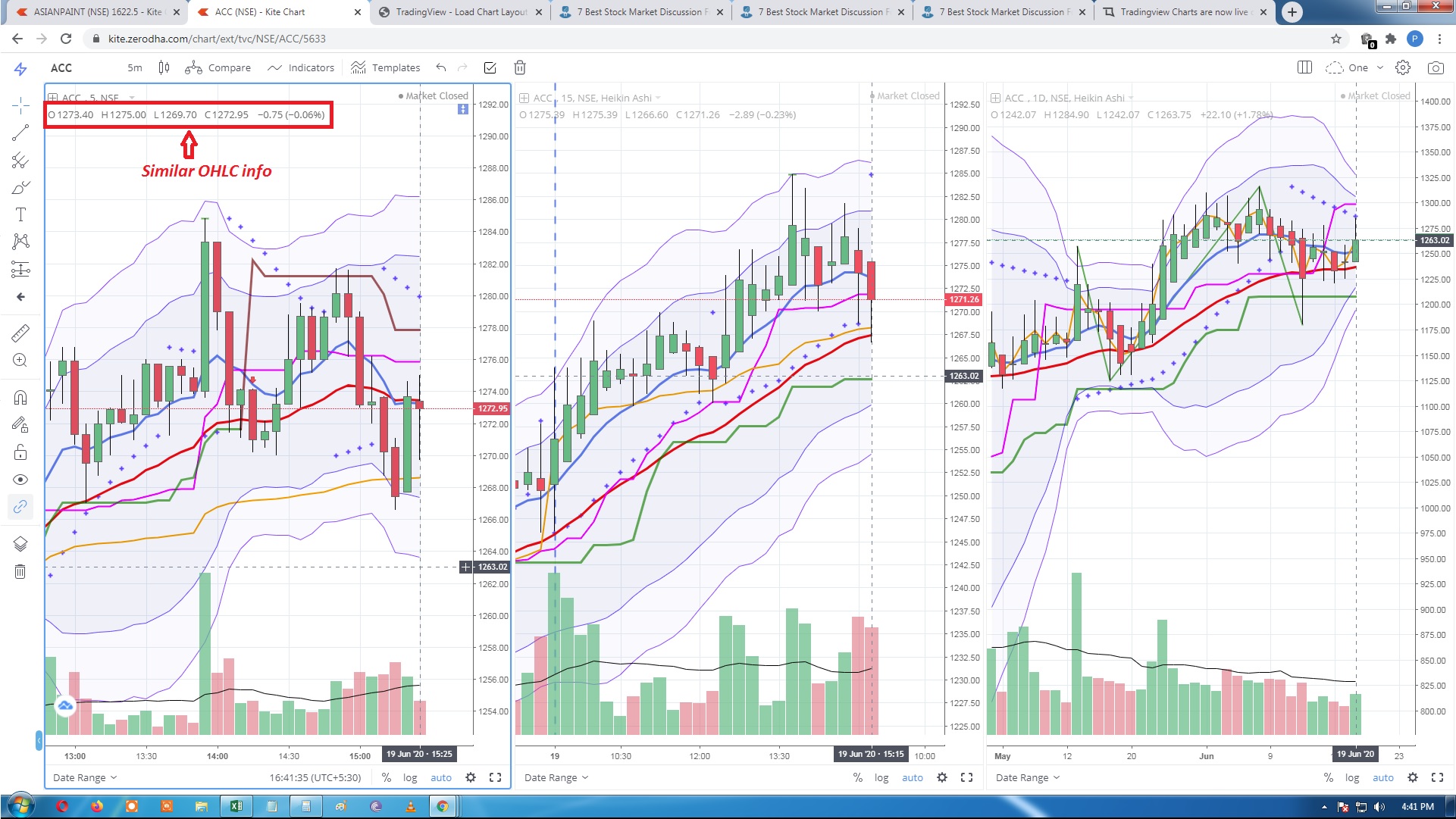
Task: Toggle the checkbox icon in top toolbar
Action: click(x=490, y=67)
